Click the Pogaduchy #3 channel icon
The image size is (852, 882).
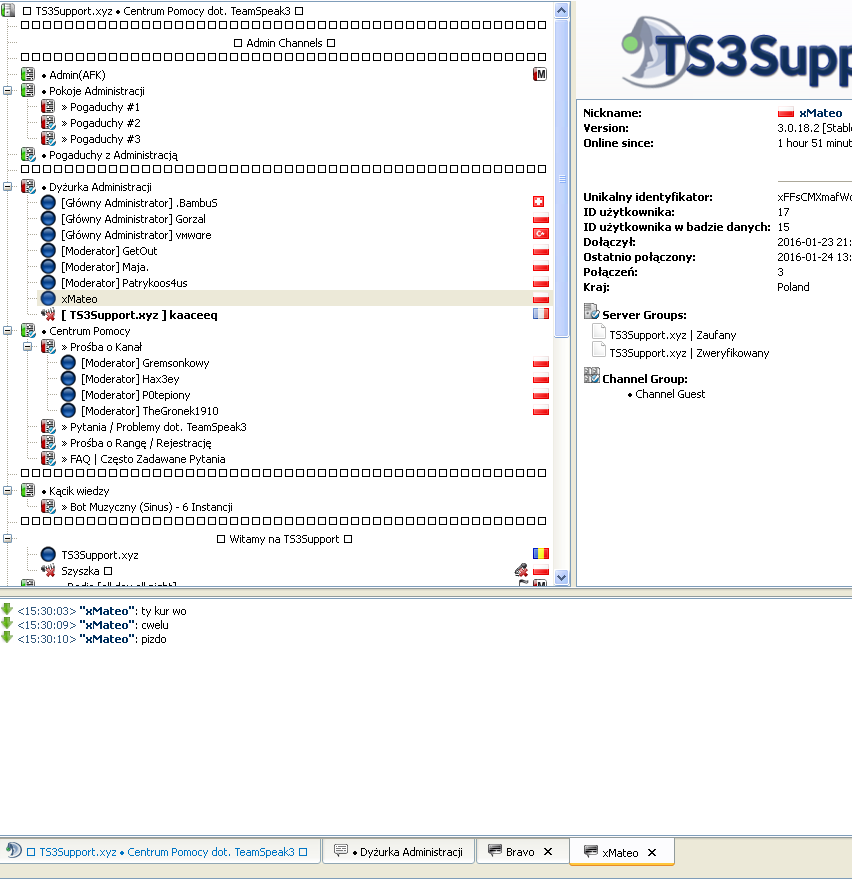[x=48, y=138]
